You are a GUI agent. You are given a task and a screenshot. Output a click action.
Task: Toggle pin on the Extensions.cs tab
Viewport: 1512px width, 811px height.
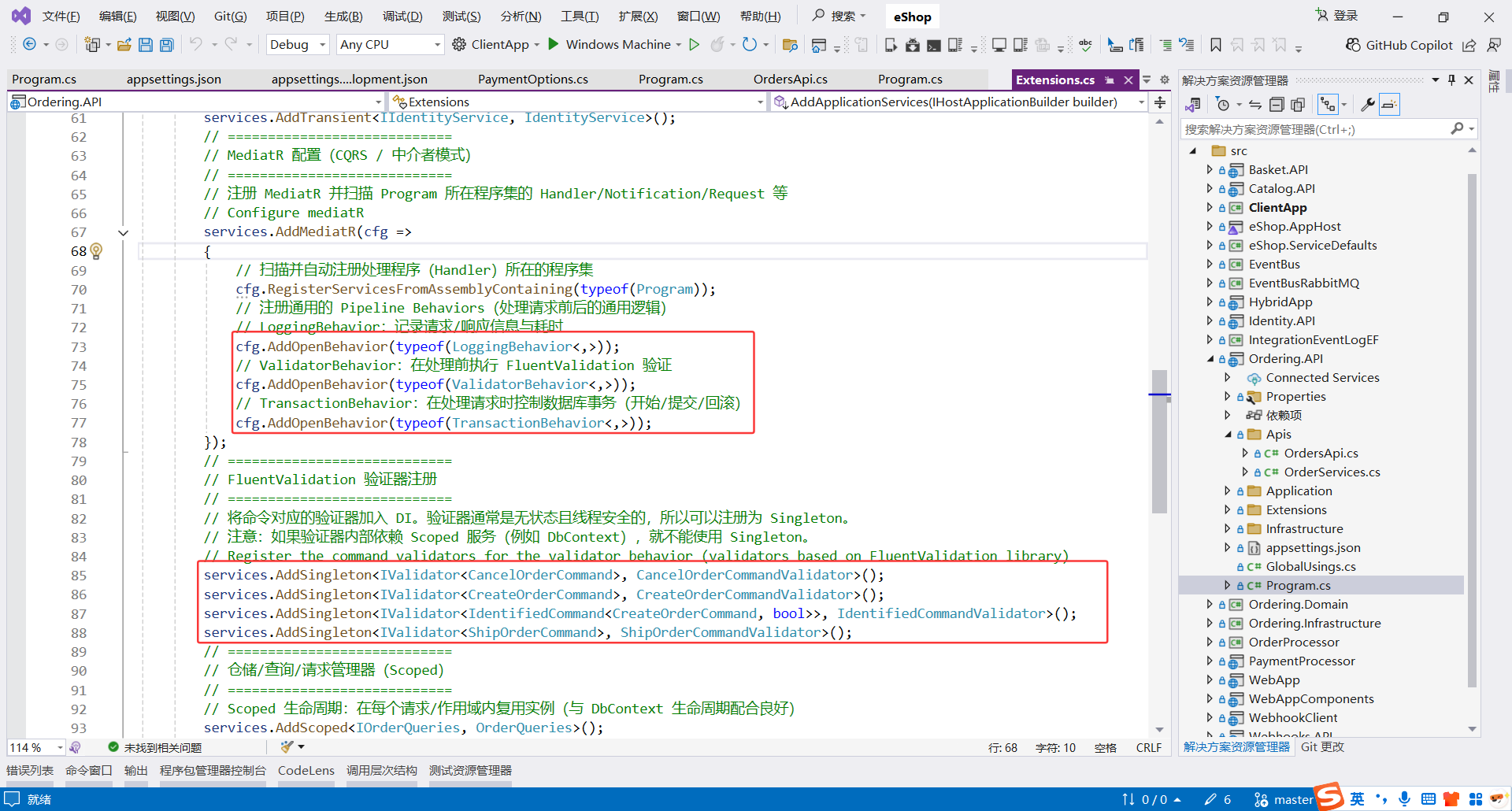[1110, 80]
